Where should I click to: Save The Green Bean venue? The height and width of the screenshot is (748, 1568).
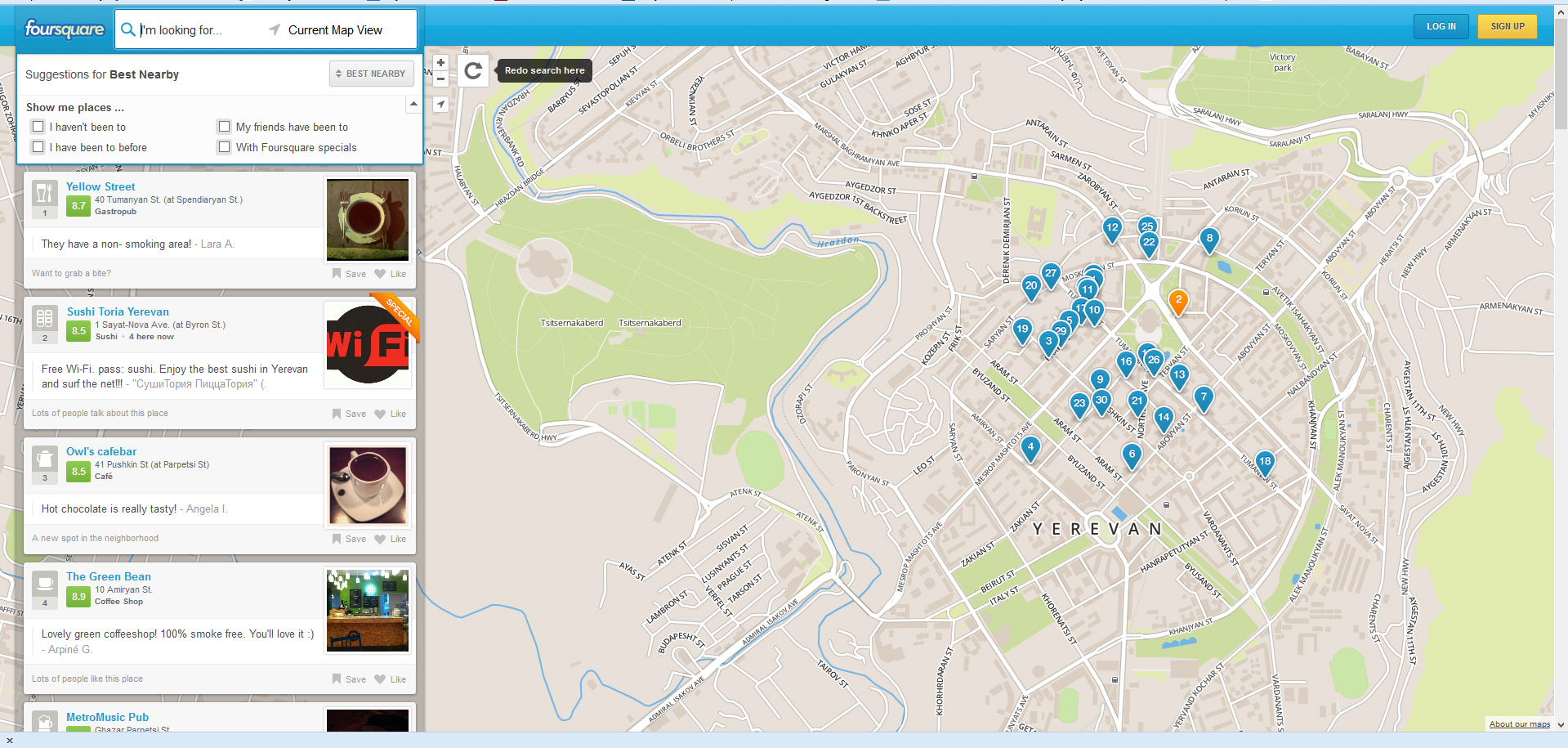(x=349, y=679)
